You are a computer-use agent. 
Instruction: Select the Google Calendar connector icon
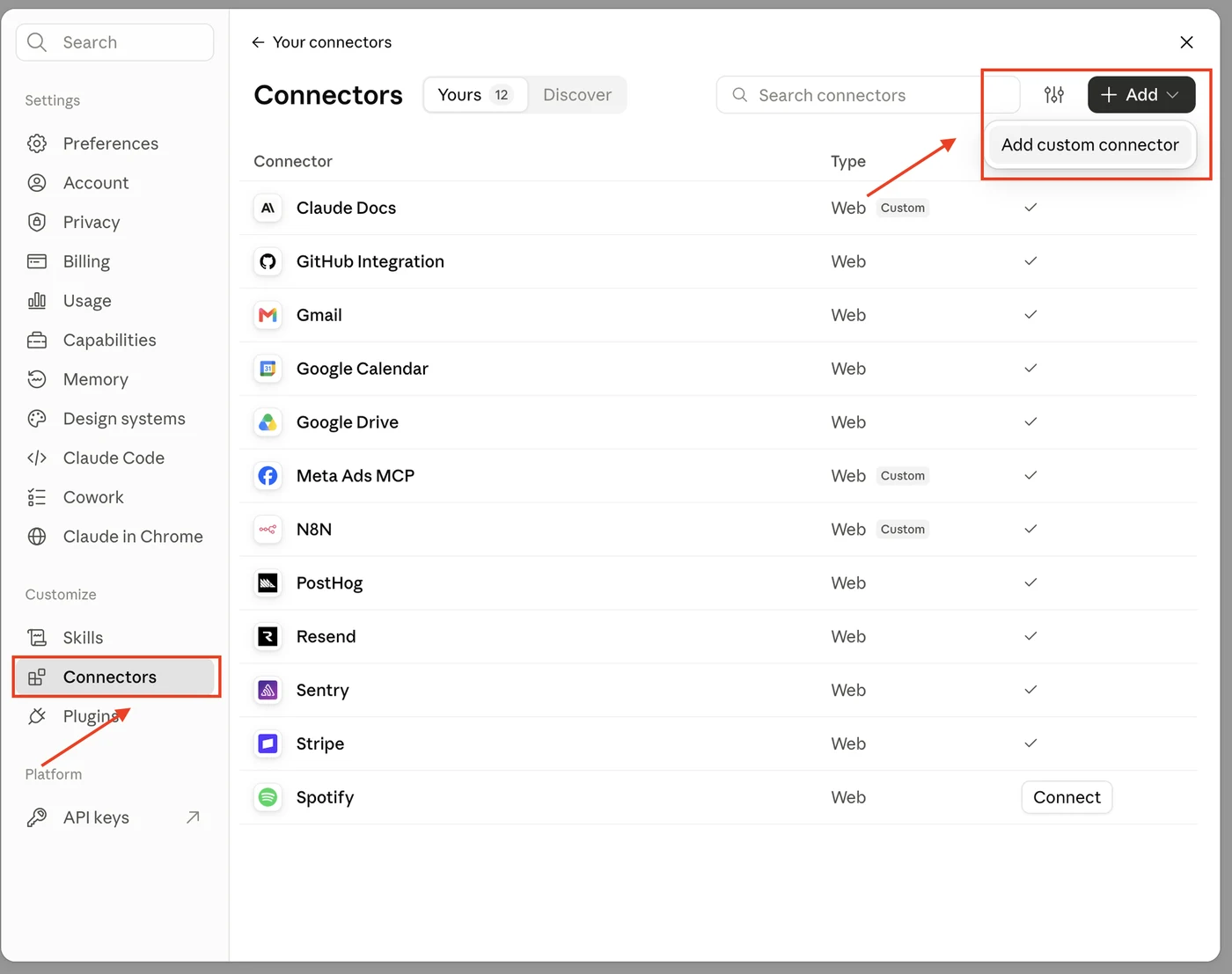click(268, 369)
